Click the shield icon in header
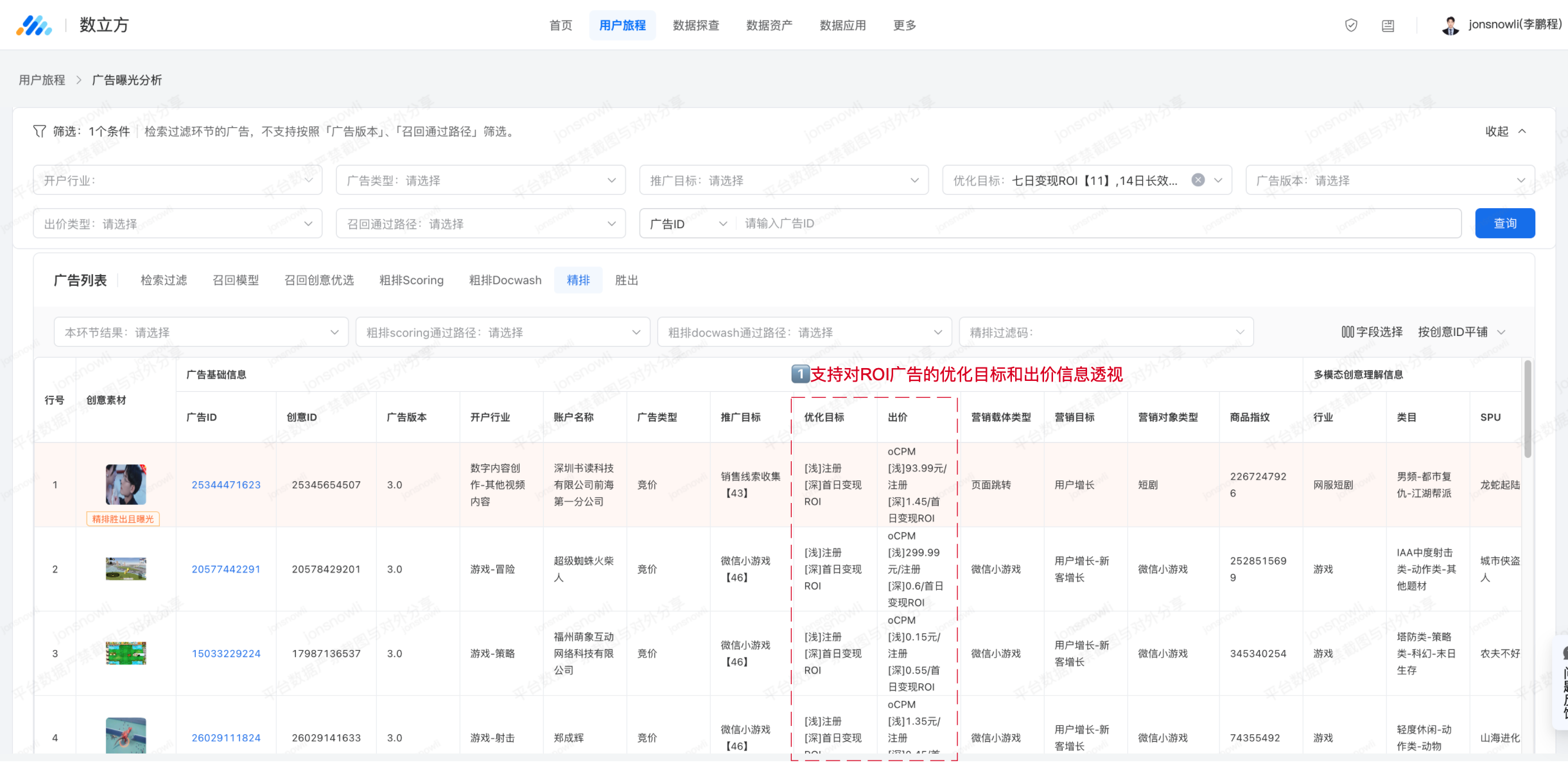Image resolution: width=1568 pixels, height=767 pixels. pos(1351,26)
